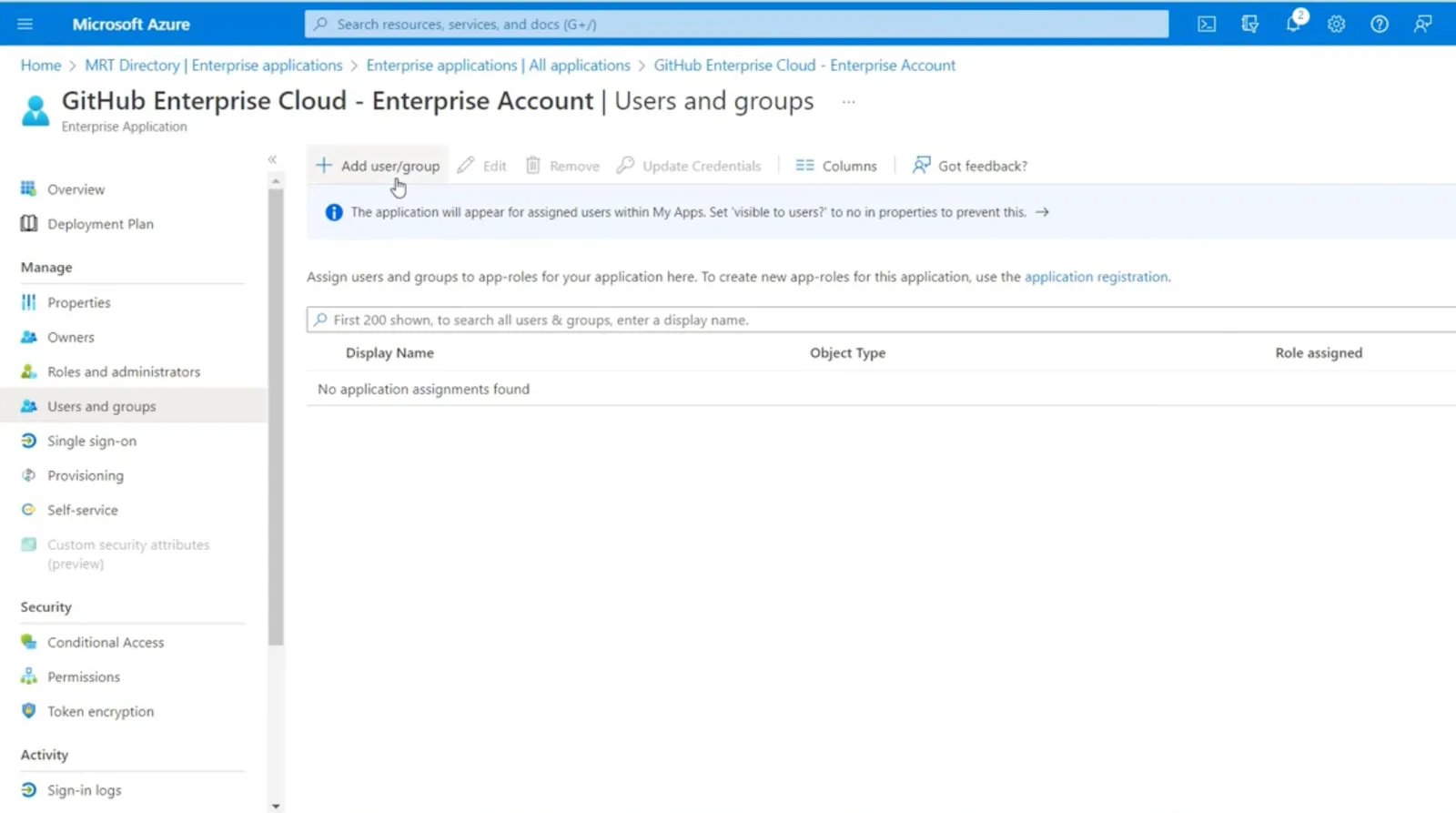Image resolution: width=1456 pixels, height=813 pixels.
Task: Click the Remove toolbar button
Action: click(562, 166)
